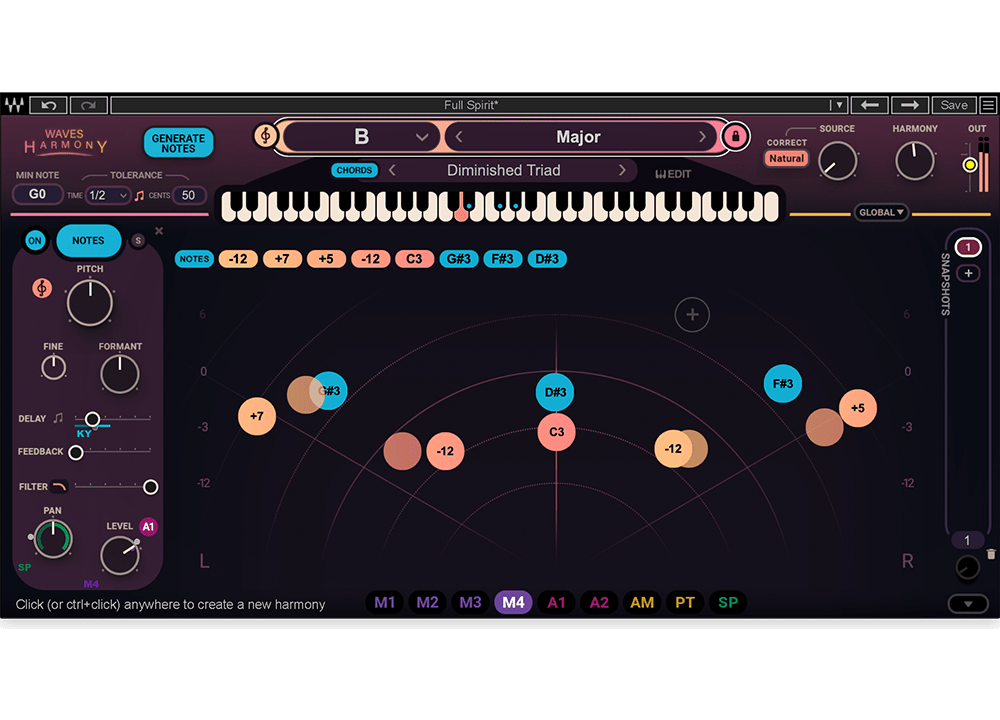
Task: Click the Delay slider handle
Action: tap(92, 419)
